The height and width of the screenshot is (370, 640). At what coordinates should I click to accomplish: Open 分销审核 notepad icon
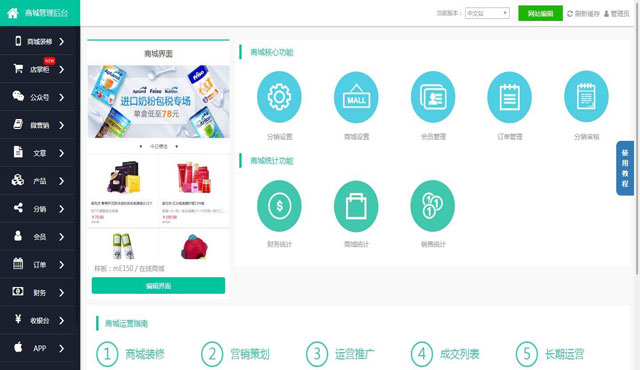tap(586, 97)
